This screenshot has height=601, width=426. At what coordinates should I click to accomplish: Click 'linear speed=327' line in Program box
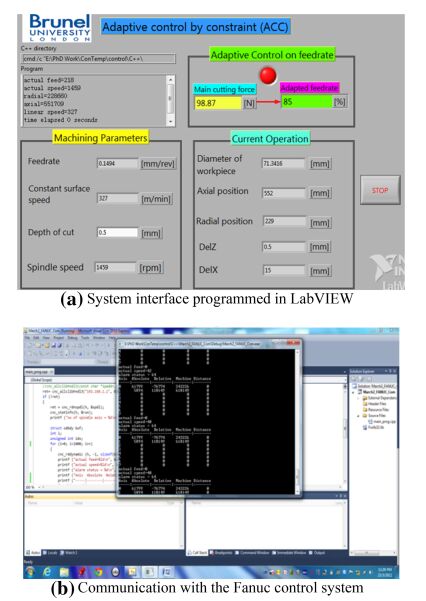(x=51, y=112)
